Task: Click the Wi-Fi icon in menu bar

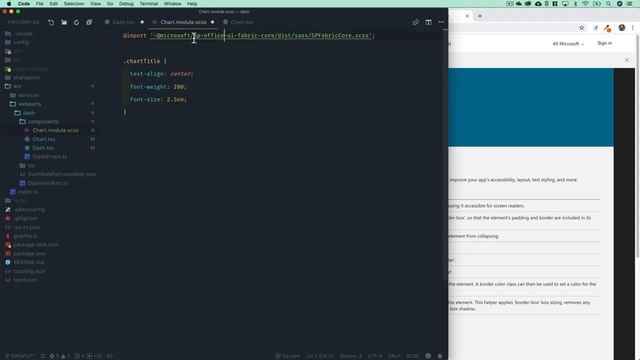Action: (585, 4)
